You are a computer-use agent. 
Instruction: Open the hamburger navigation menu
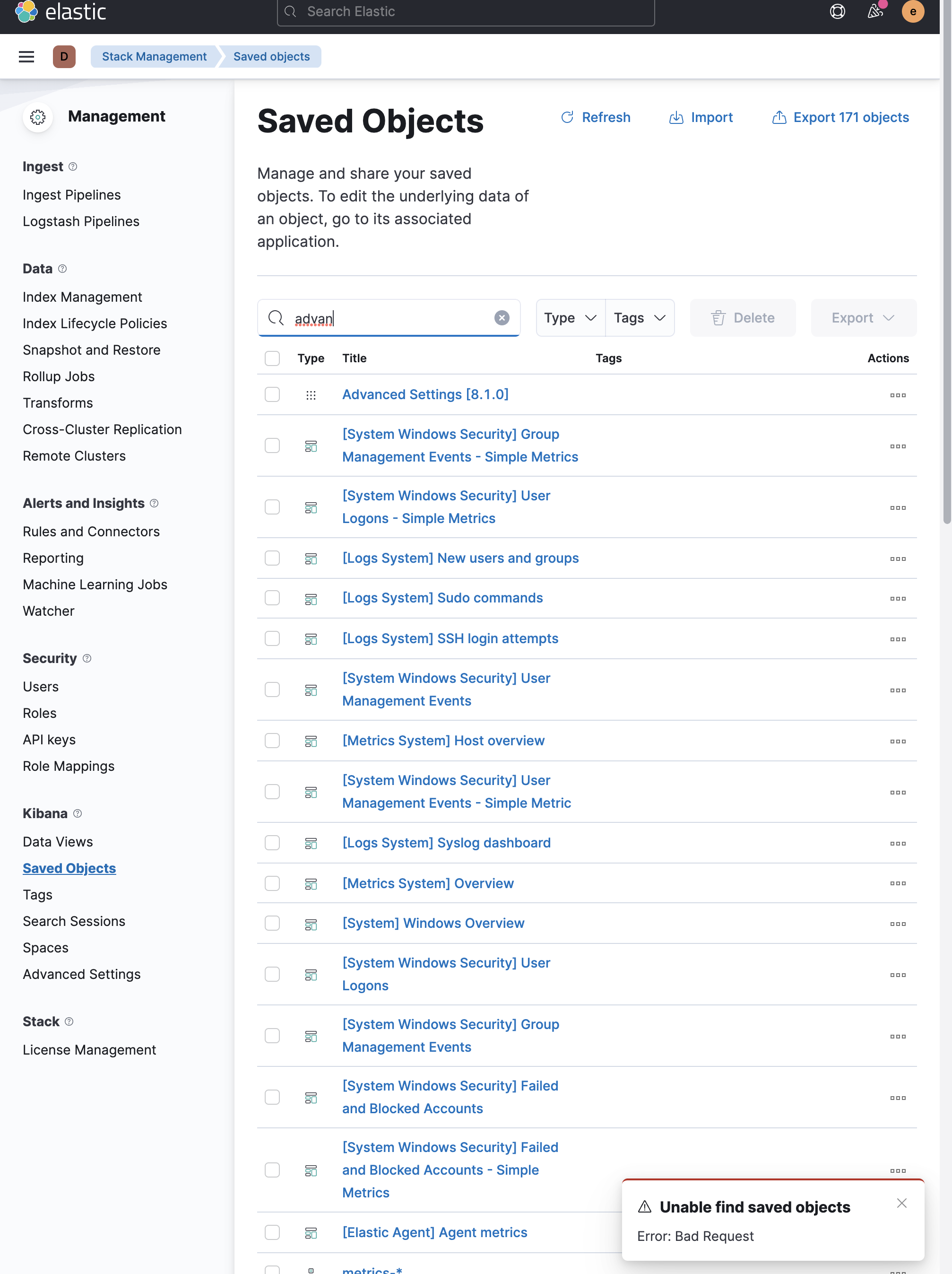coord(26,56)
